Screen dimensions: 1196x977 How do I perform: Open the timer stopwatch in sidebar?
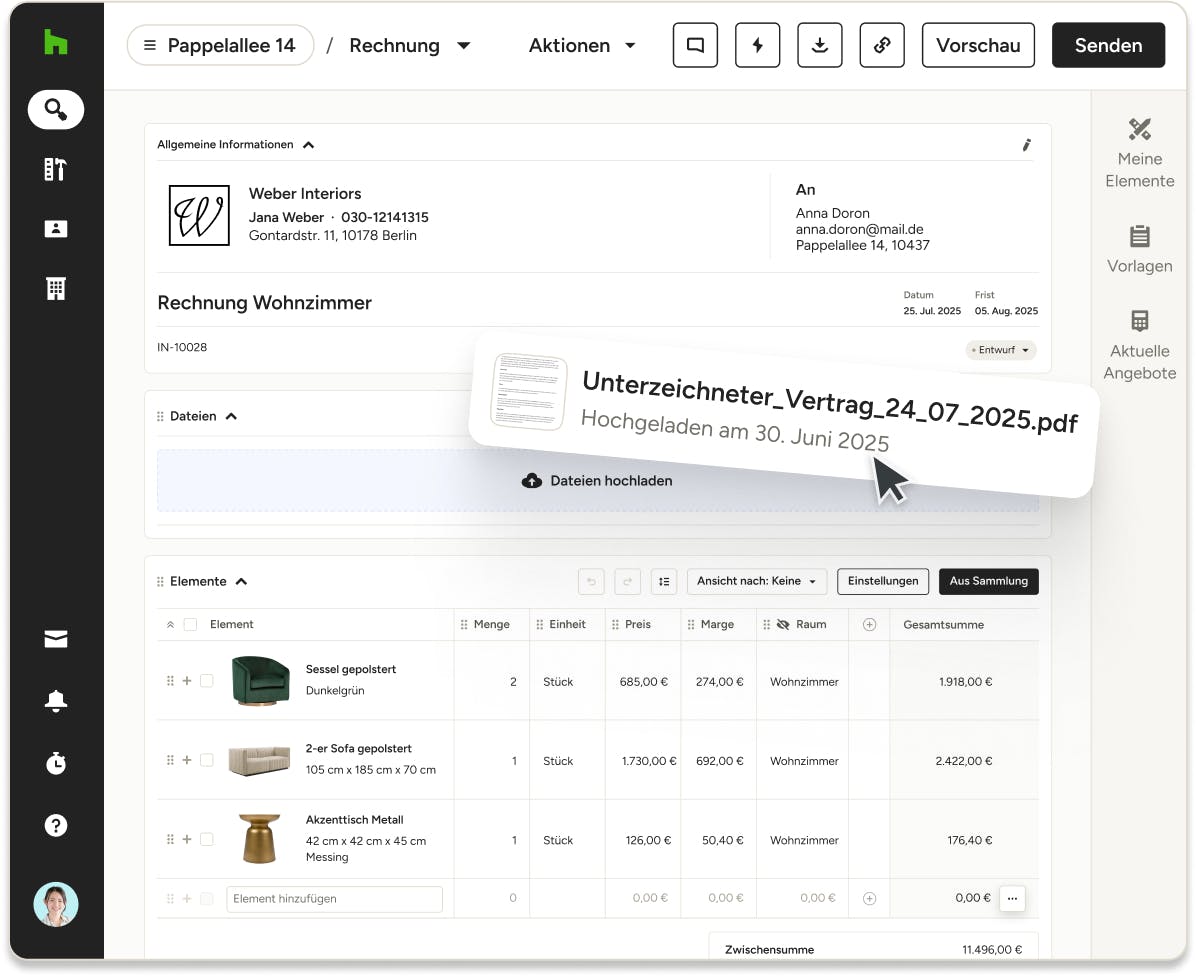tap(56, 764)
